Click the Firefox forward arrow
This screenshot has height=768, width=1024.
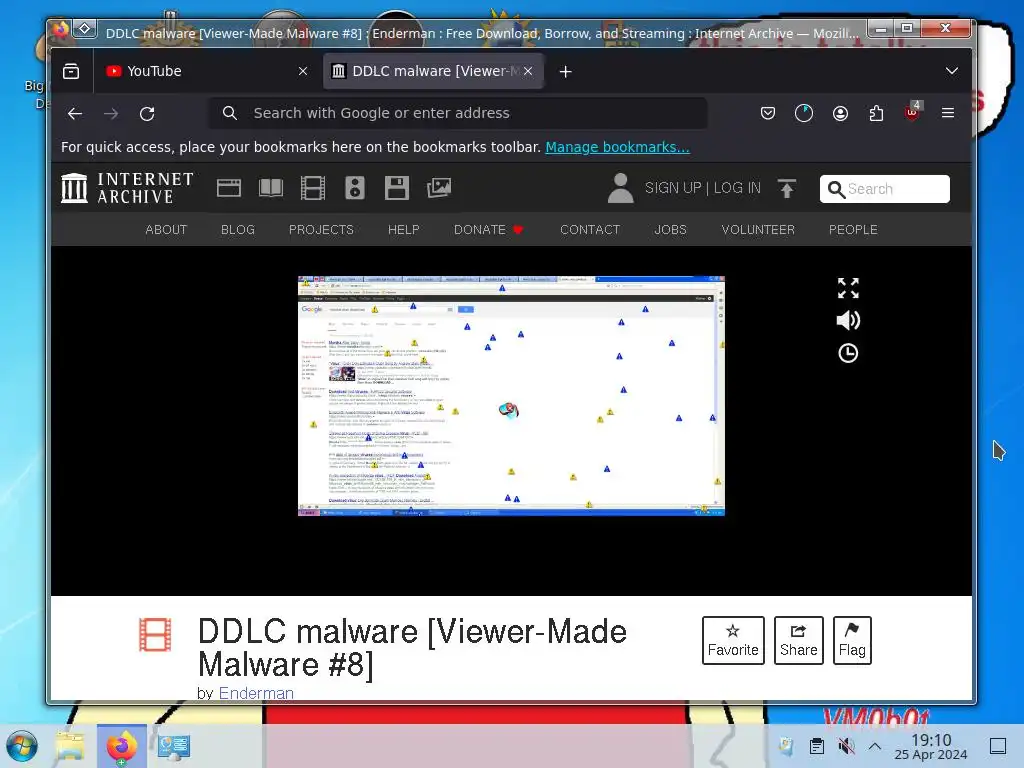tap(111, 114)
